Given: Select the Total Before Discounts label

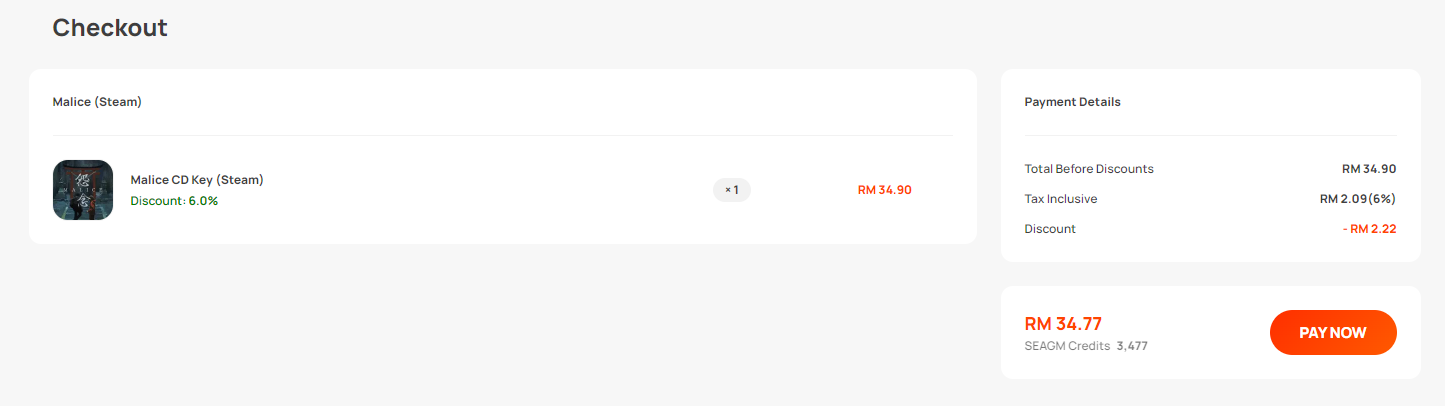Looking at the screenshot, I should coord(1089,169).
